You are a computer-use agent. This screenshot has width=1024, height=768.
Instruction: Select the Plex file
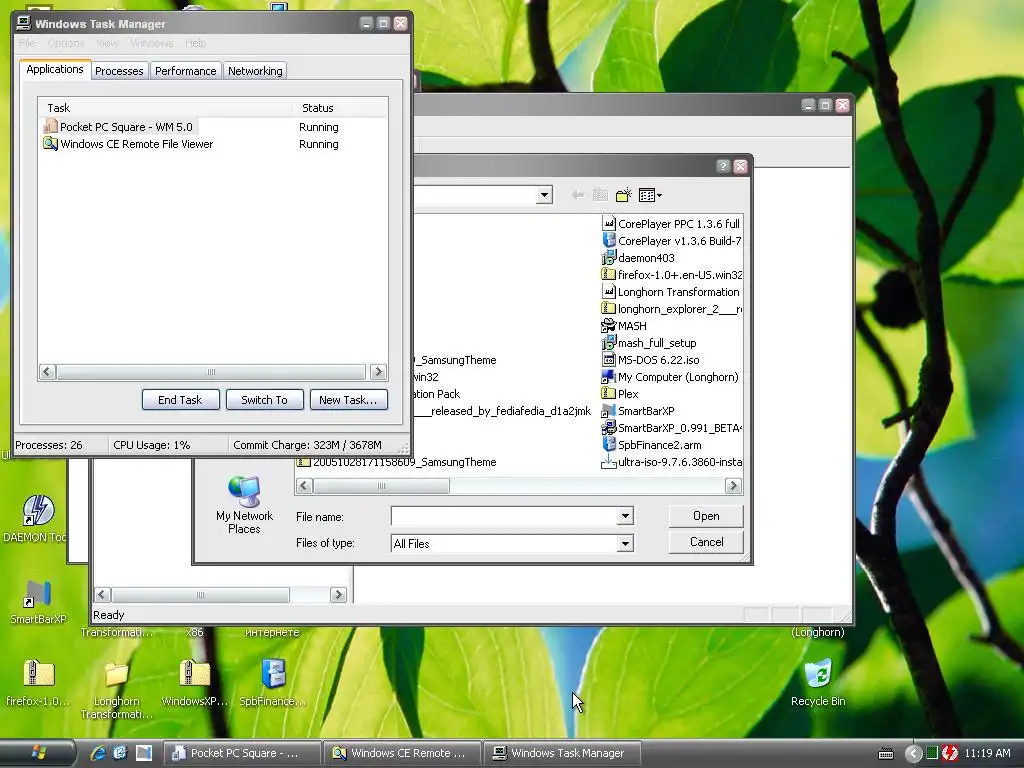(620, 393)
